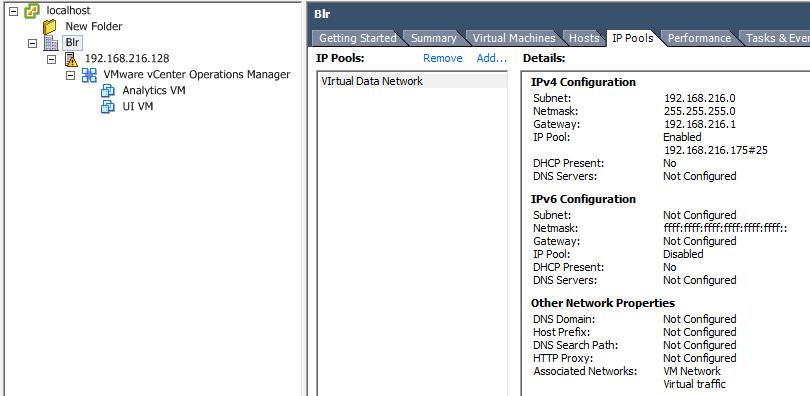810x396 pixels.
Task: Open the Performance tab
Action: (699, 38)
